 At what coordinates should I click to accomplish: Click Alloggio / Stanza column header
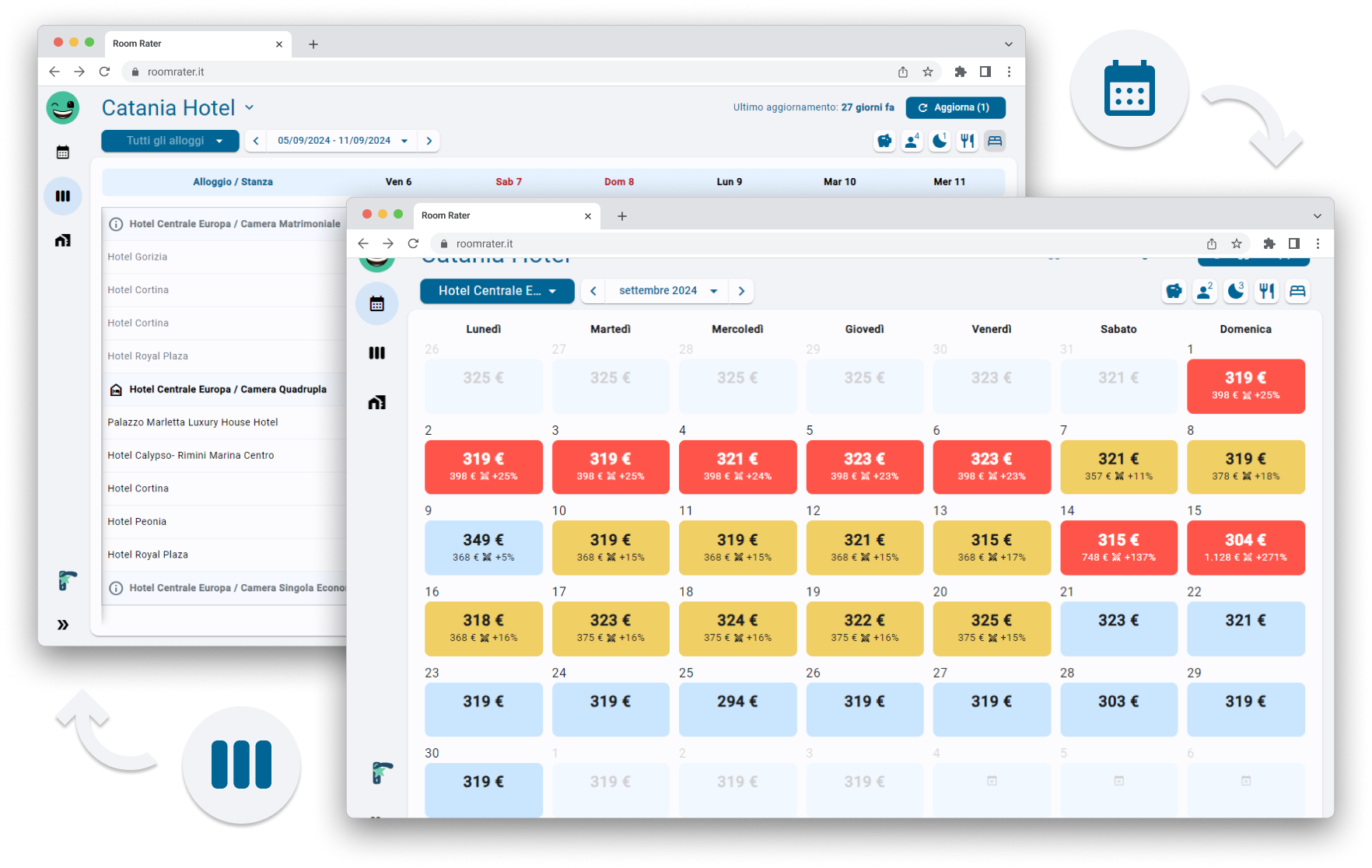[x=233, y=182]
